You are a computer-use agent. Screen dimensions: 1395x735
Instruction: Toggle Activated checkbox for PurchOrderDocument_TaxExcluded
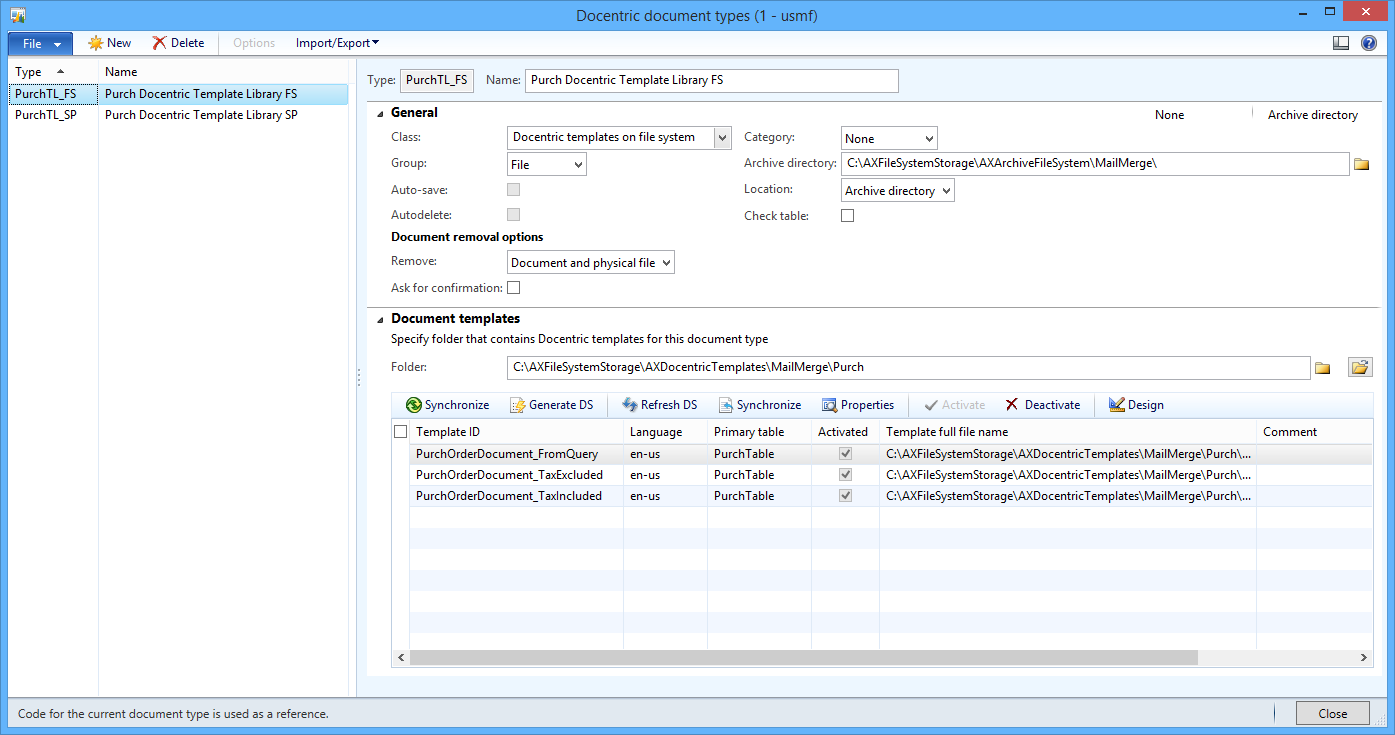846,475
